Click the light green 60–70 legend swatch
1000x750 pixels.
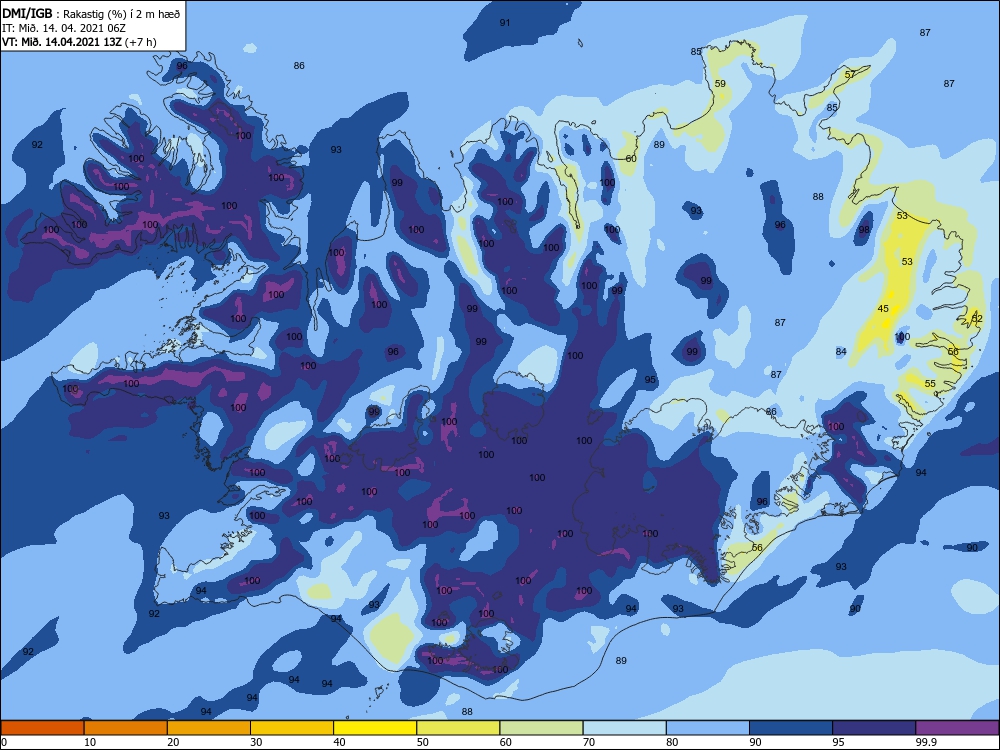541,728
